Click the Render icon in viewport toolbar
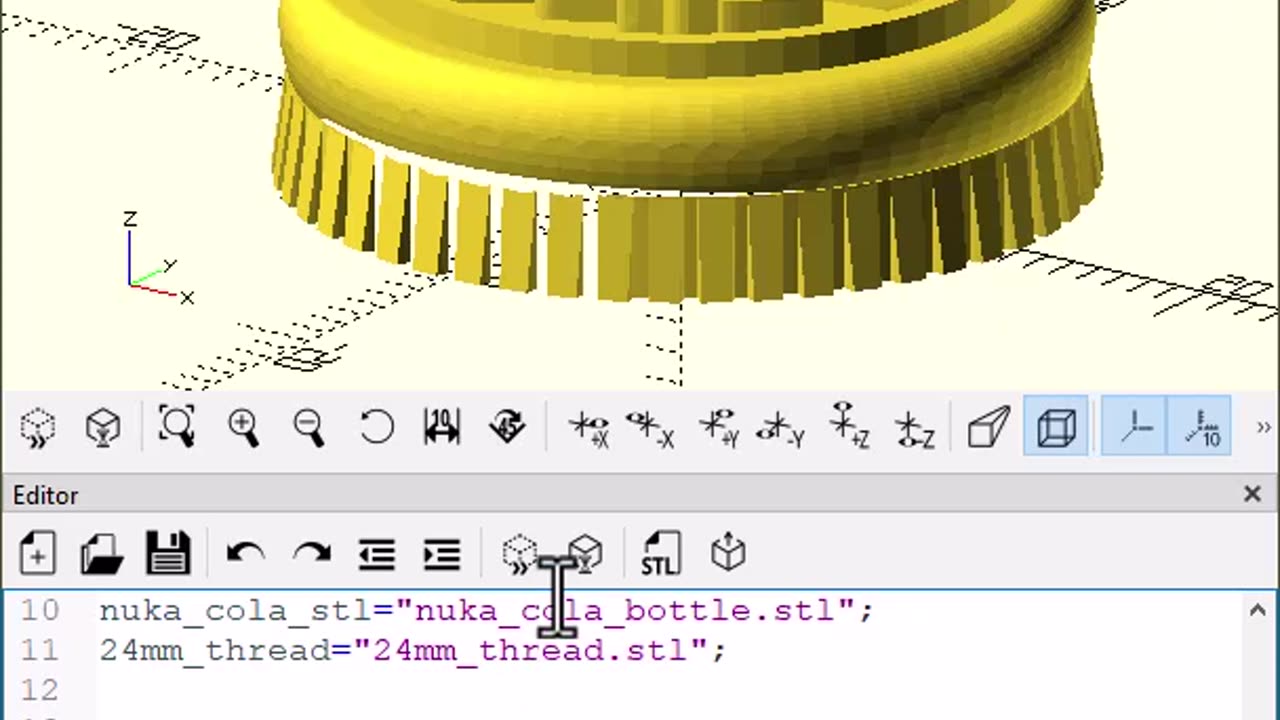1280x720 pixels. (x=102, y=428)
